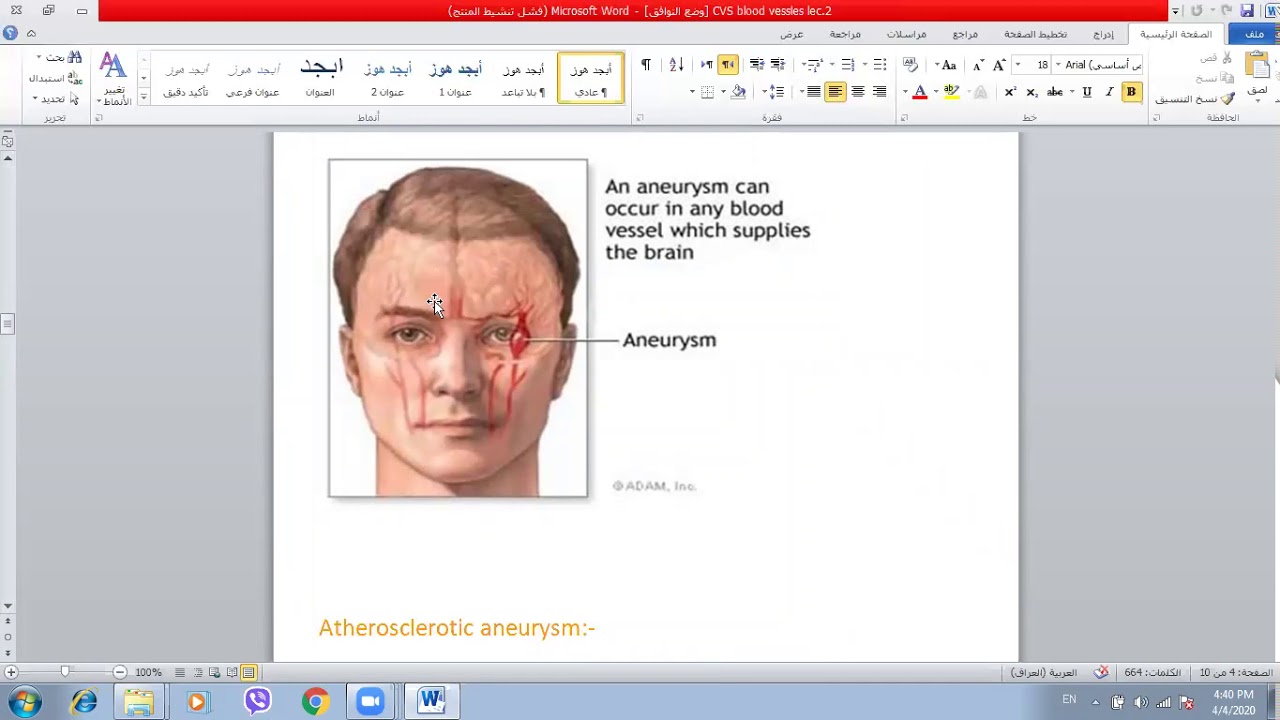The height and width of the screenshot is (720, 1280).
Task: Click the Sort icon
Action: click(x=676, y=65)
